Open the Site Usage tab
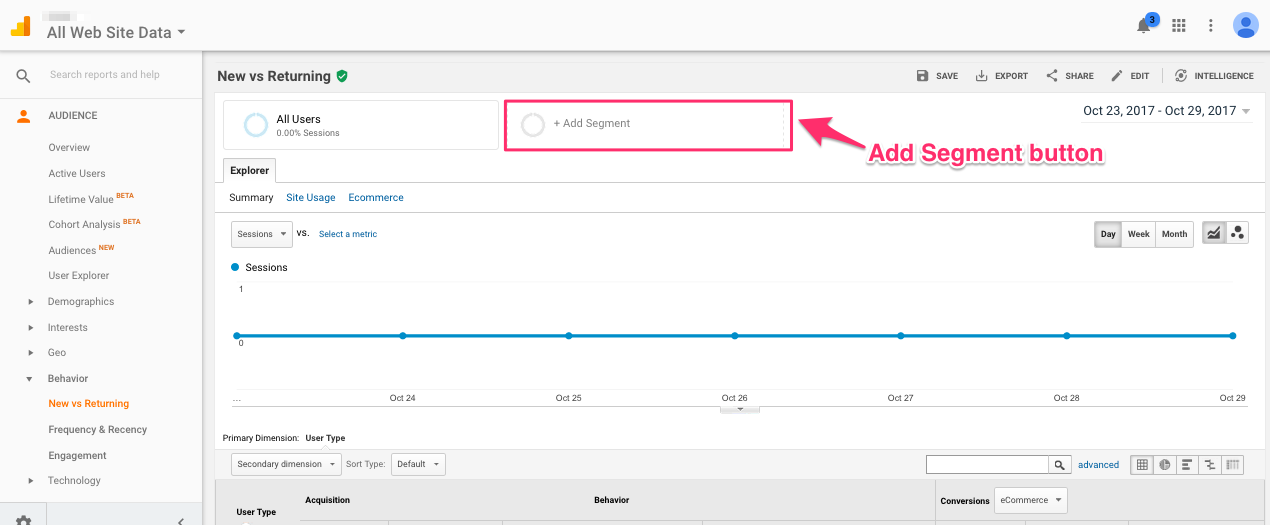Screen dimensions: 1270x525 [x=310, y=198]
